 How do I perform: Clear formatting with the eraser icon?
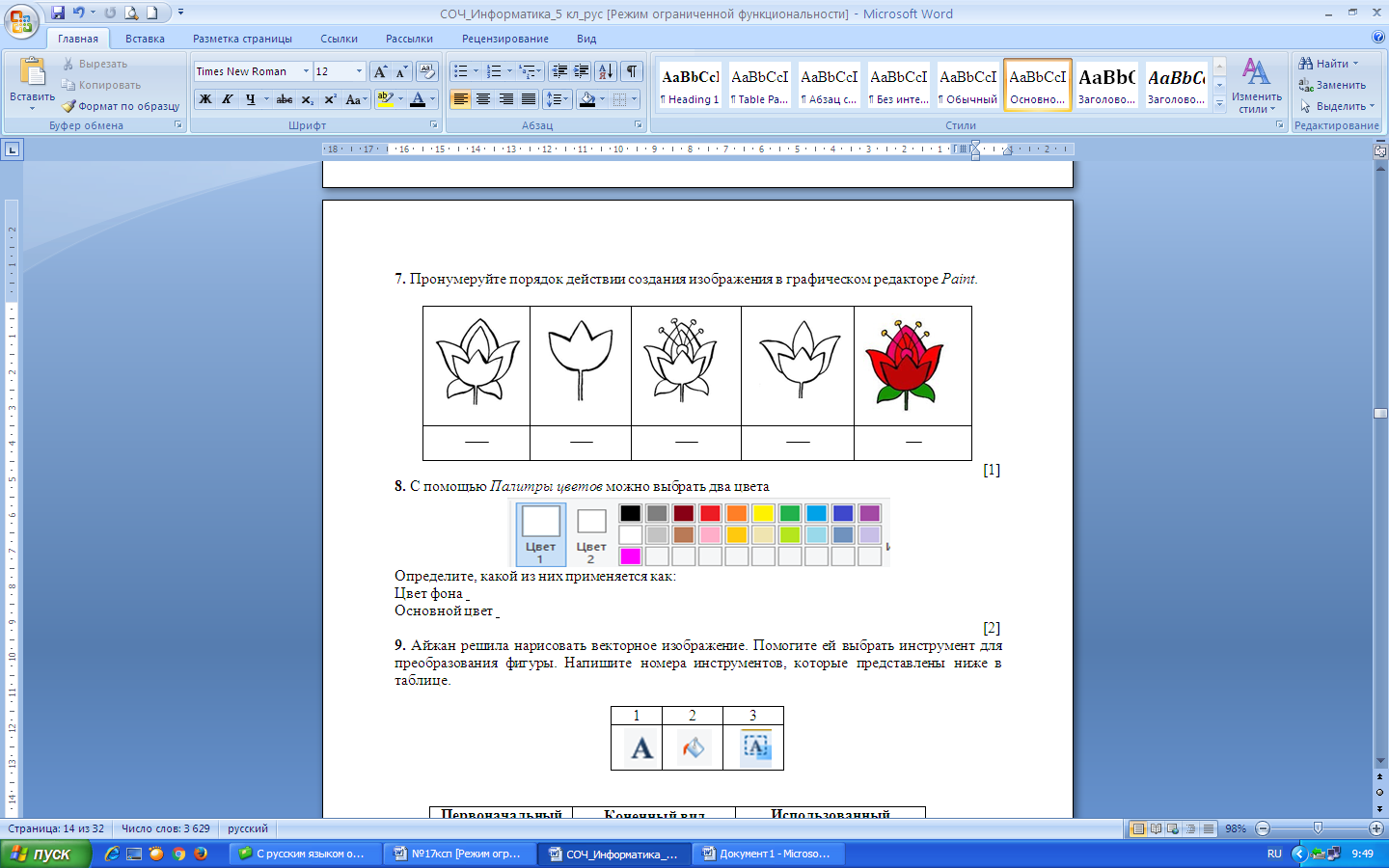tap(427, 71)
